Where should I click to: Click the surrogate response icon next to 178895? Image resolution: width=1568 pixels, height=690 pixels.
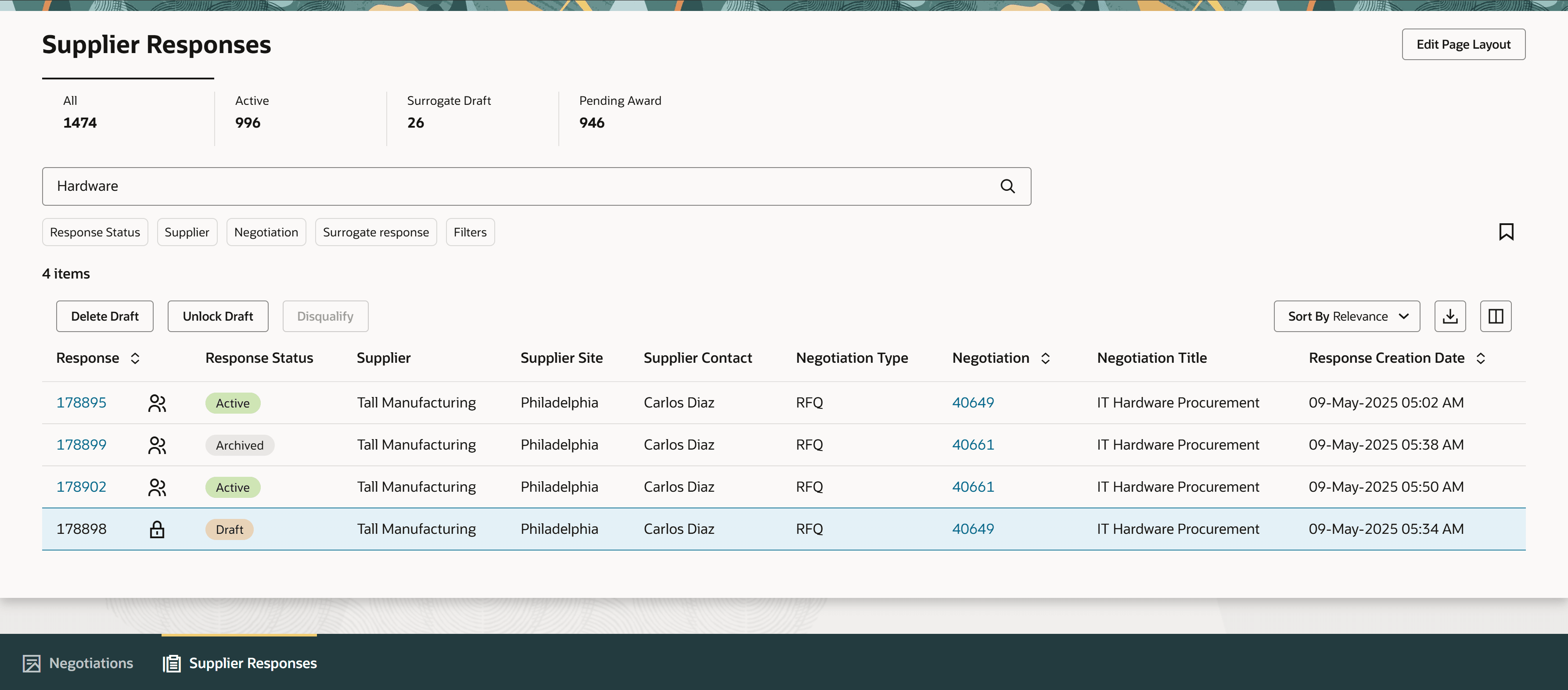point(157,402)
